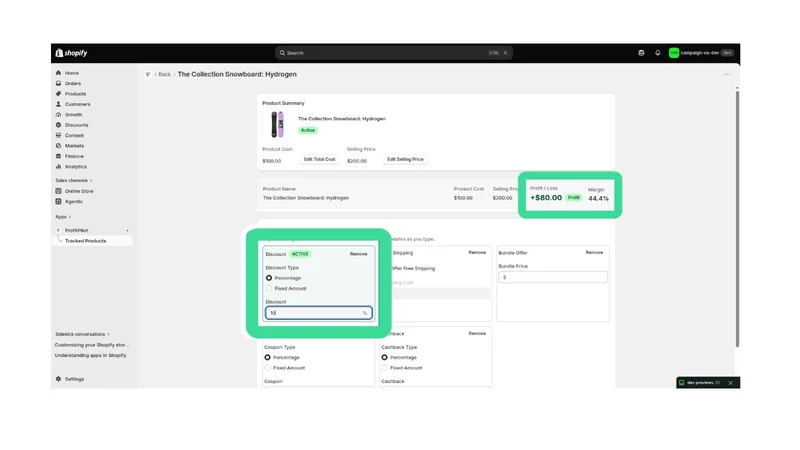This screenshot has height=450, width=800.
Task: Select Percentage discount type
Action: [x=269, y=278]
